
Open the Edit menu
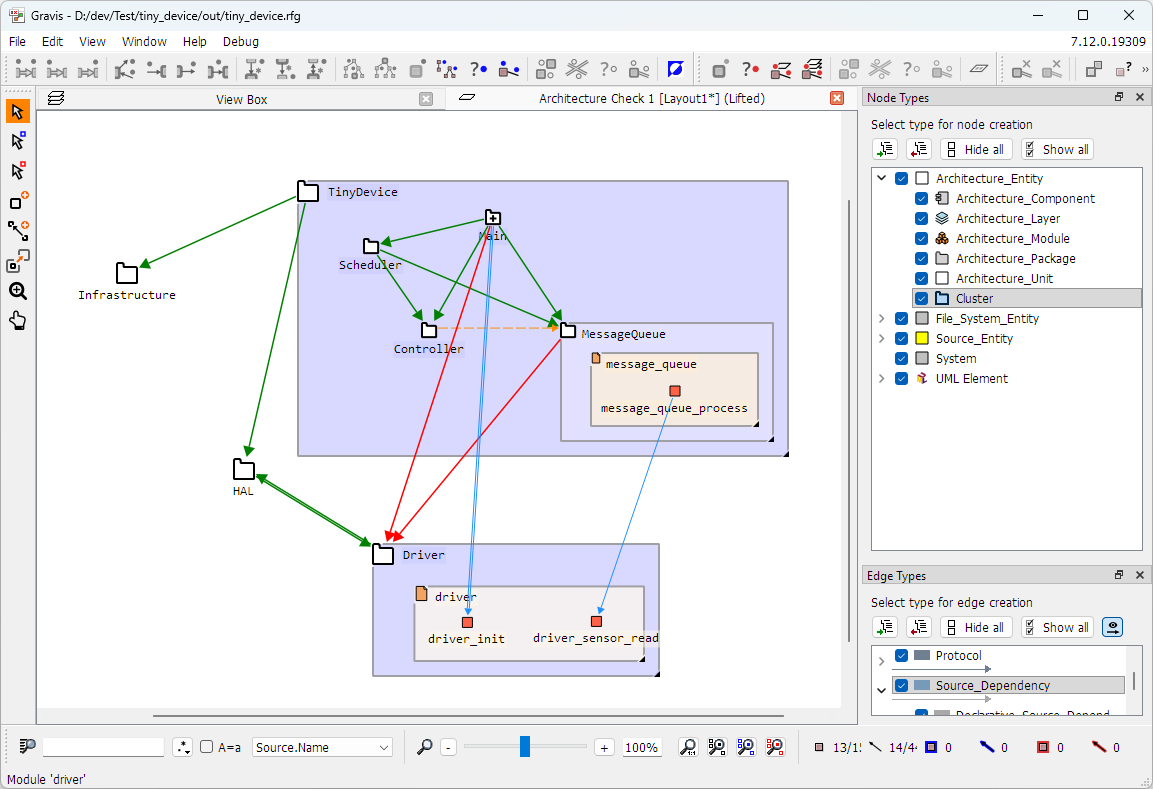pyautogui.click(x=52, y=42)
